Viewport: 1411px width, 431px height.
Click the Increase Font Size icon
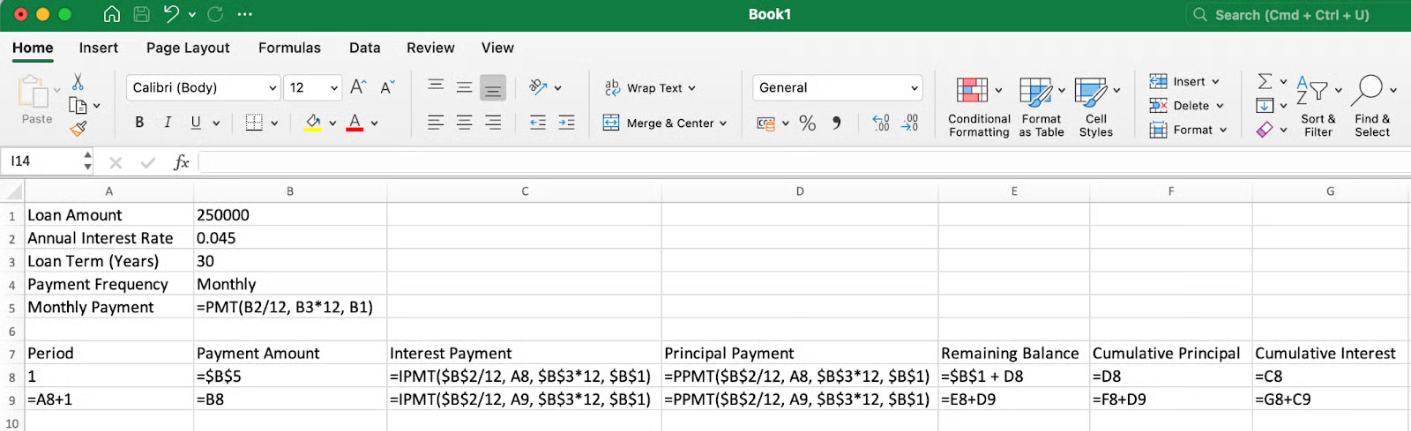coord(358,88)
